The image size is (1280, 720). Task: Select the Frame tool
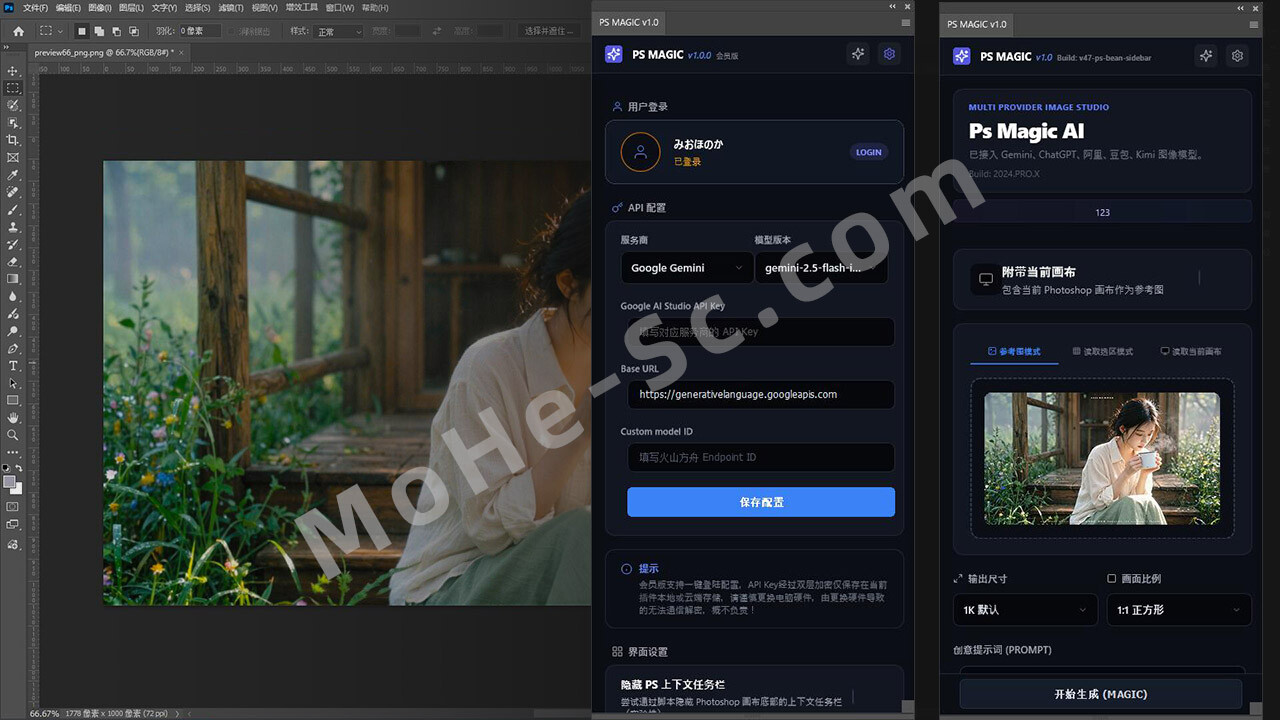coord(13,157)
